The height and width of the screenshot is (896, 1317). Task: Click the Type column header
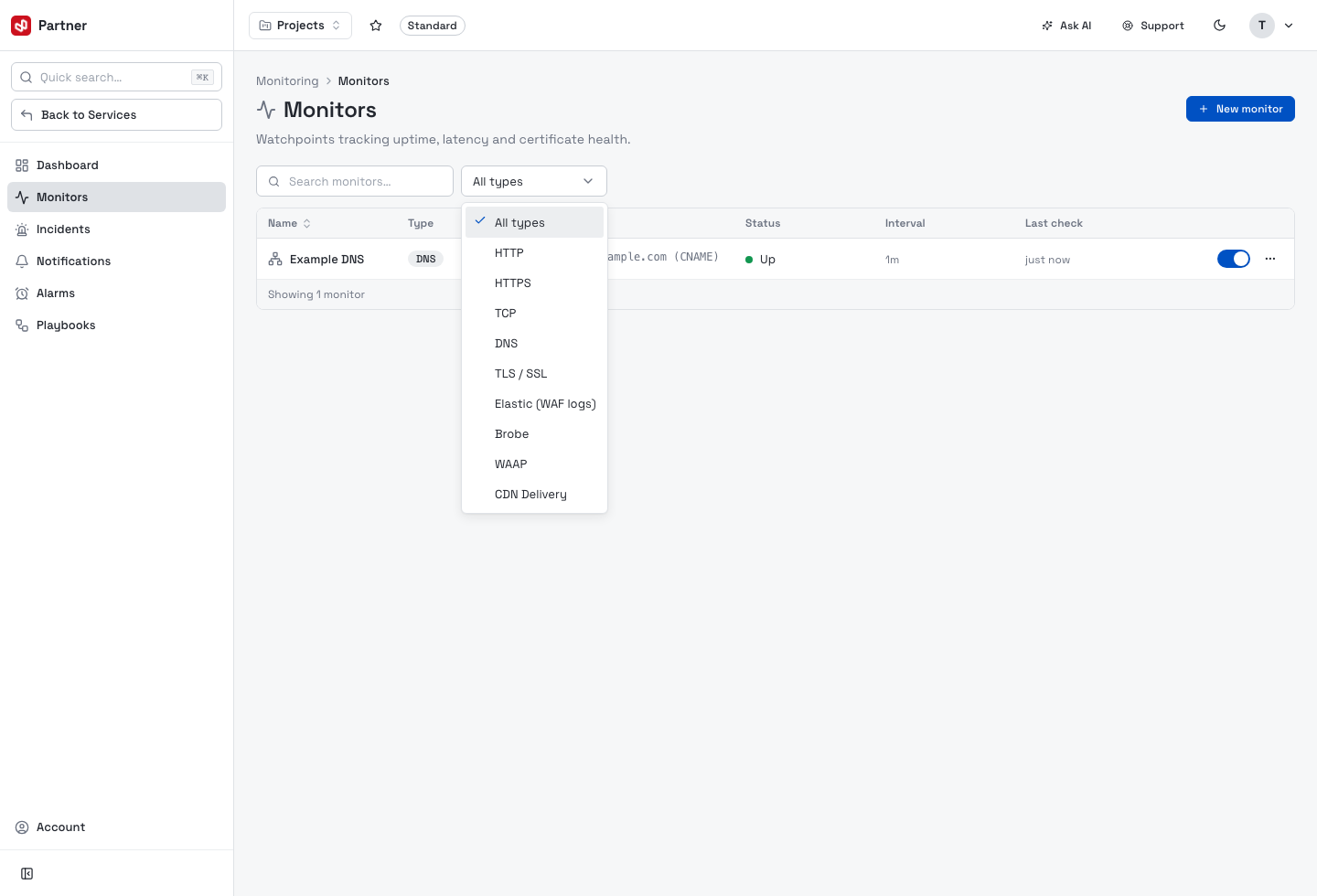coord(421,223)
